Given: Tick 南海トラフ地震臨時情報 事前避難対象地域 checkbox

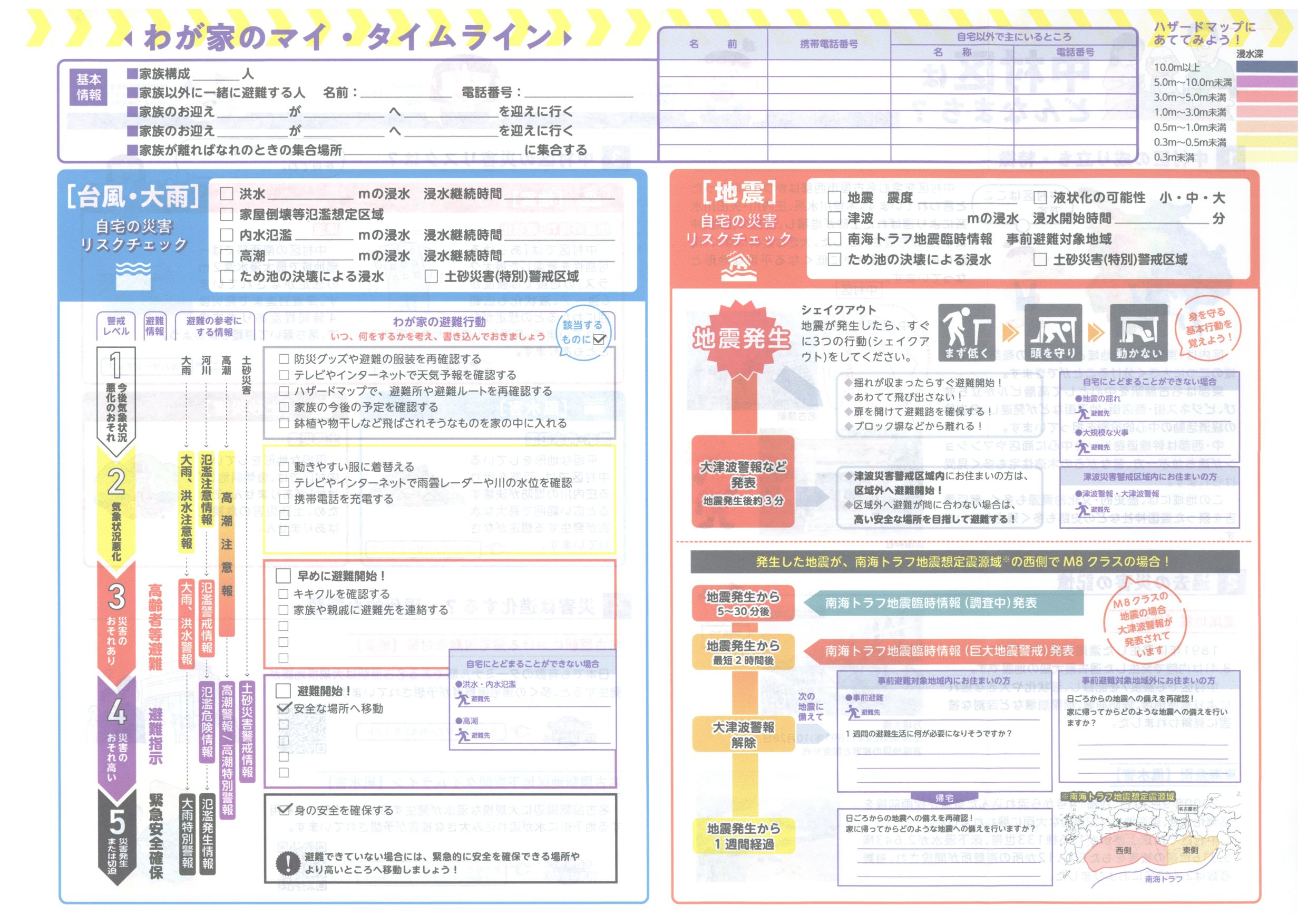Looking at the screenshot, I should pyautogui.click(x=834, y=239).
